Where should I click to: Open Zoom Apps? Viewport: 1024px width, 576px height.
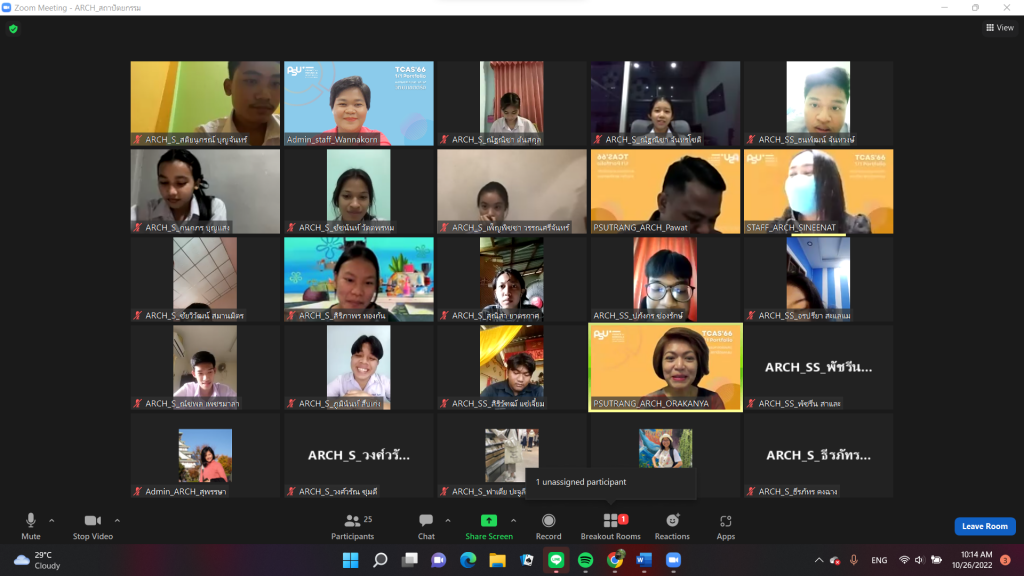[x=726, y=525]
